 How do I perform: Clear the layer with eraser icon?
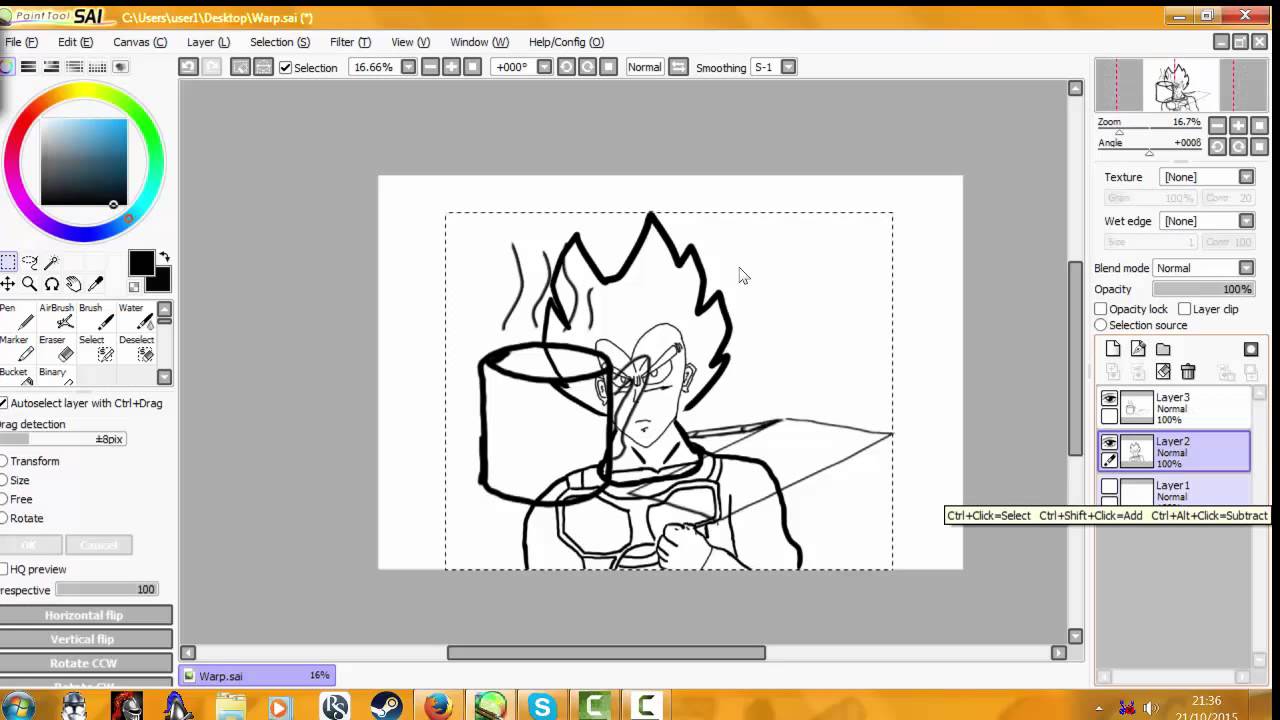[1163, 372]
